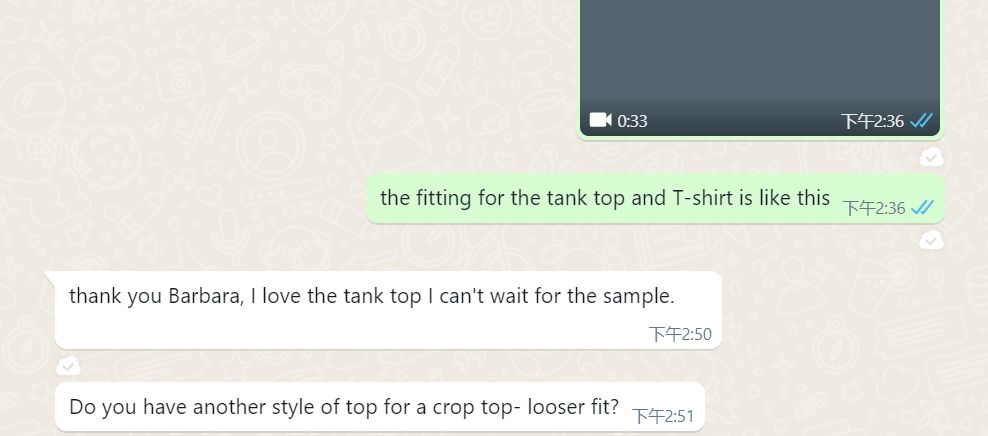Click the blue read ticks on the fitting message
988x436 pixels.
[x=922, y=207]
